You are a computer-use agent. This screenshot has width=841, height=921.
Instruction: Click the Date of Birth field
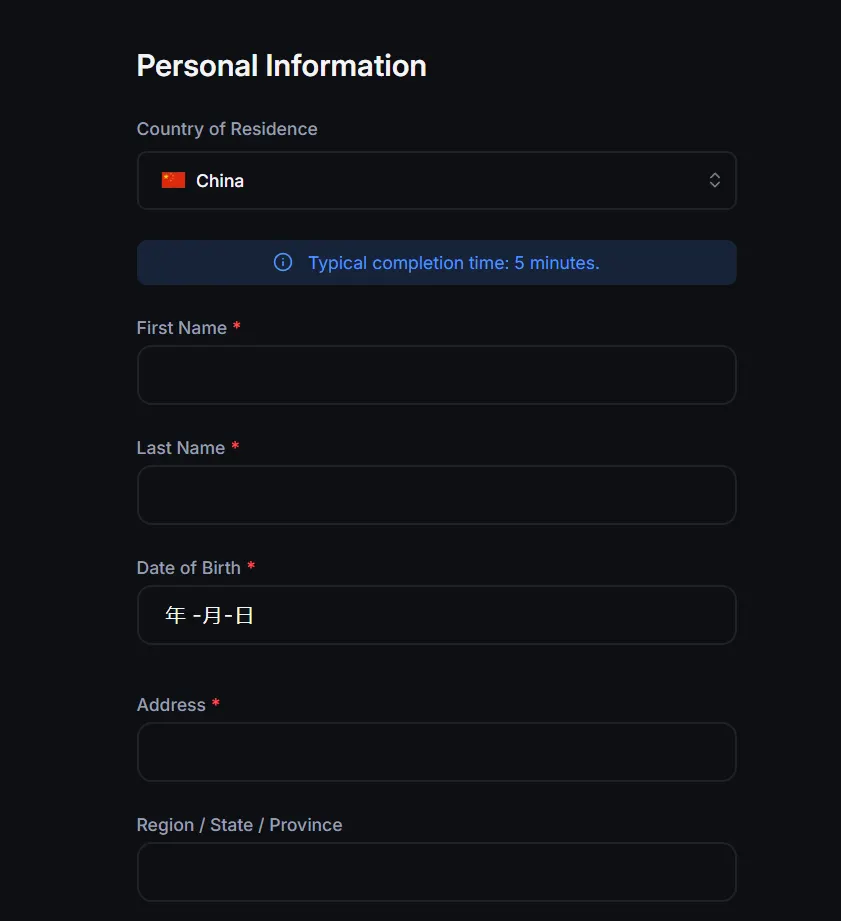[436, 615]
